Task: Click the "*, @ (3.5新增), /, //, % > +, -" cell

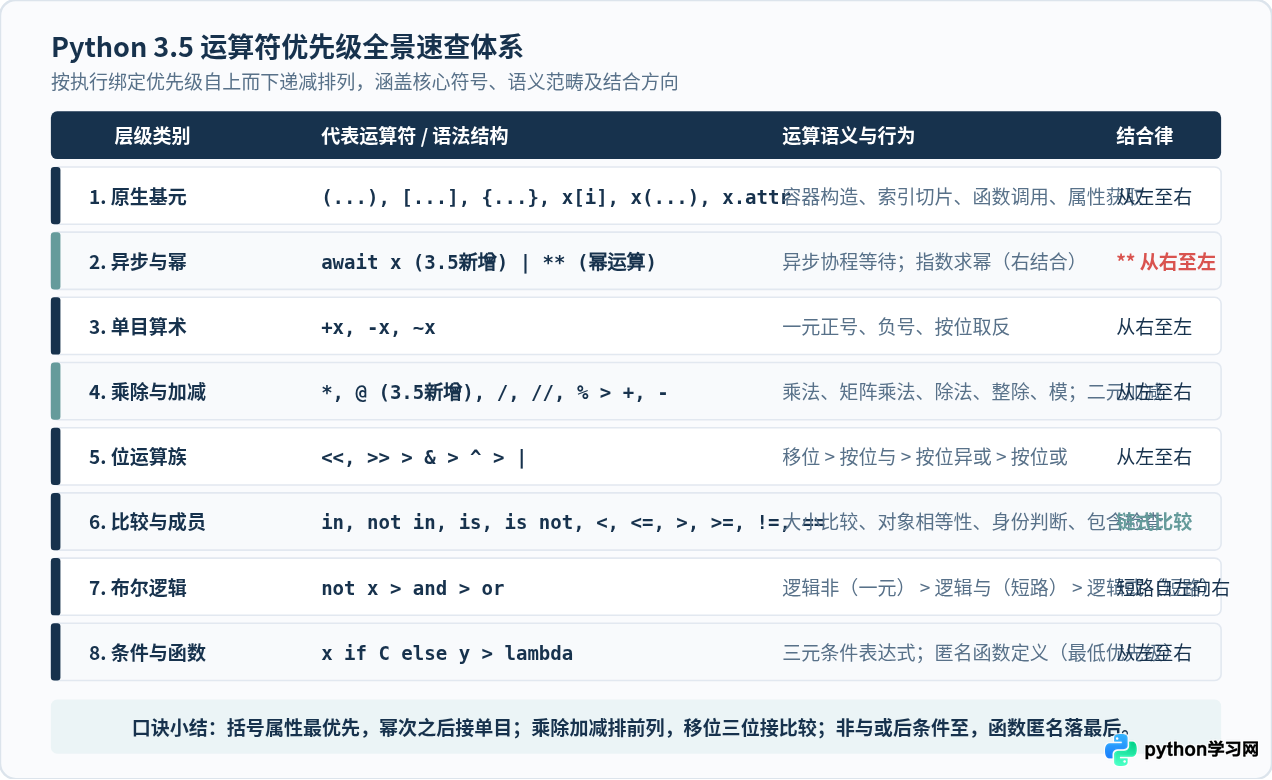Action: coord(495,392)
